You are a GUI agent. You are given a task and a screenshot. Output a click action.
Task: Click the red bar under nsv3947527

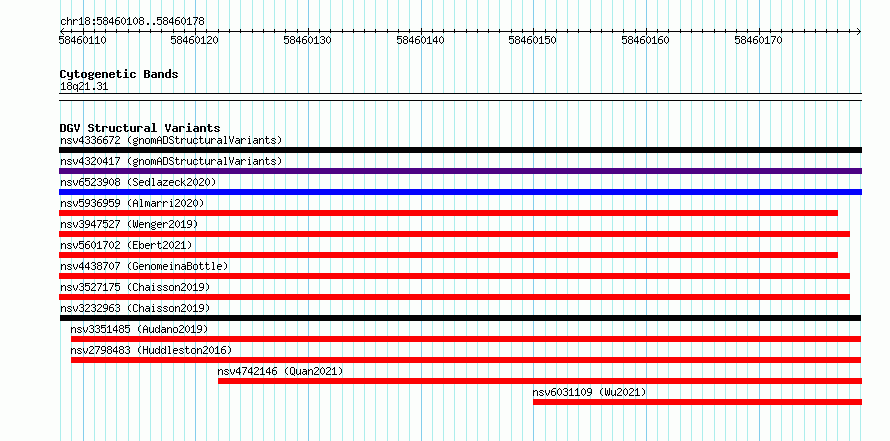[454, 234]
